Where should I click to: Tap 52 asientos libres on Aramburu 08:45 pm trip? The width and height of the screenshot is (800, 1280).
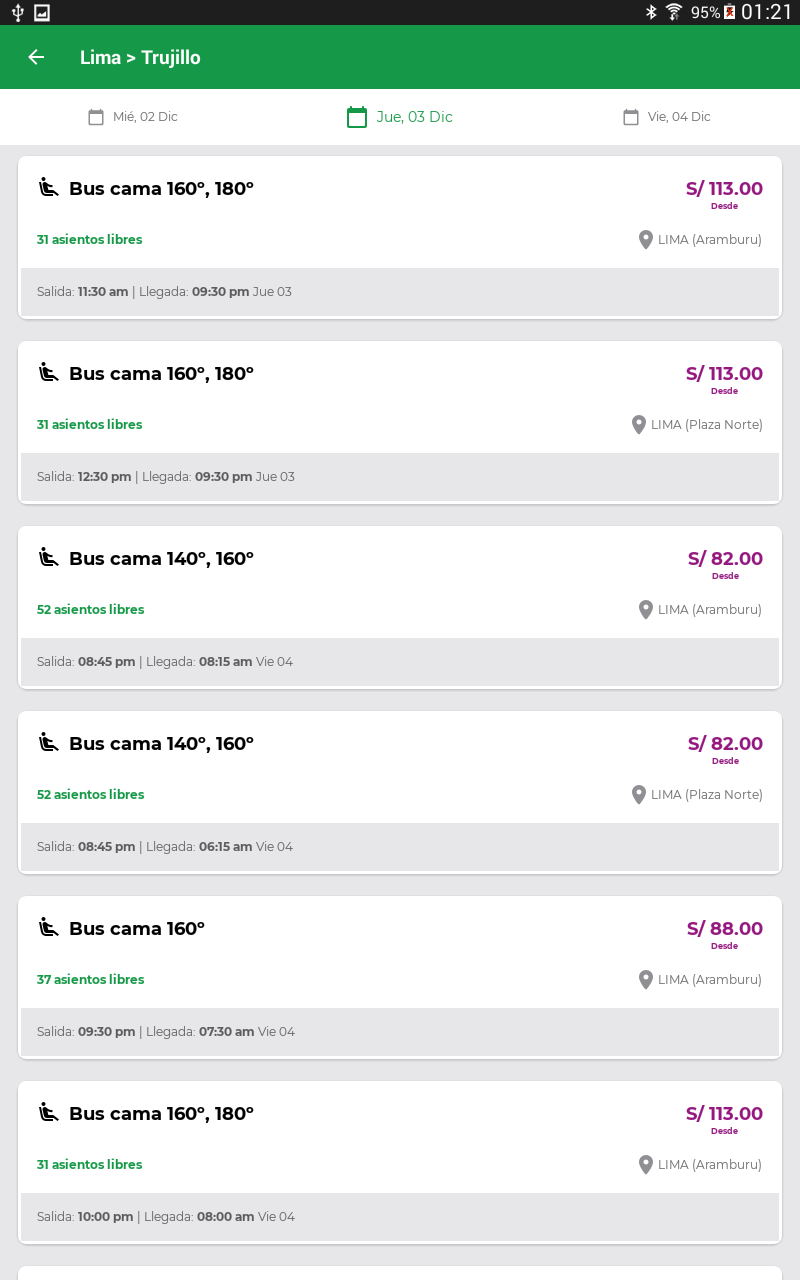click(x=91, y=610)
